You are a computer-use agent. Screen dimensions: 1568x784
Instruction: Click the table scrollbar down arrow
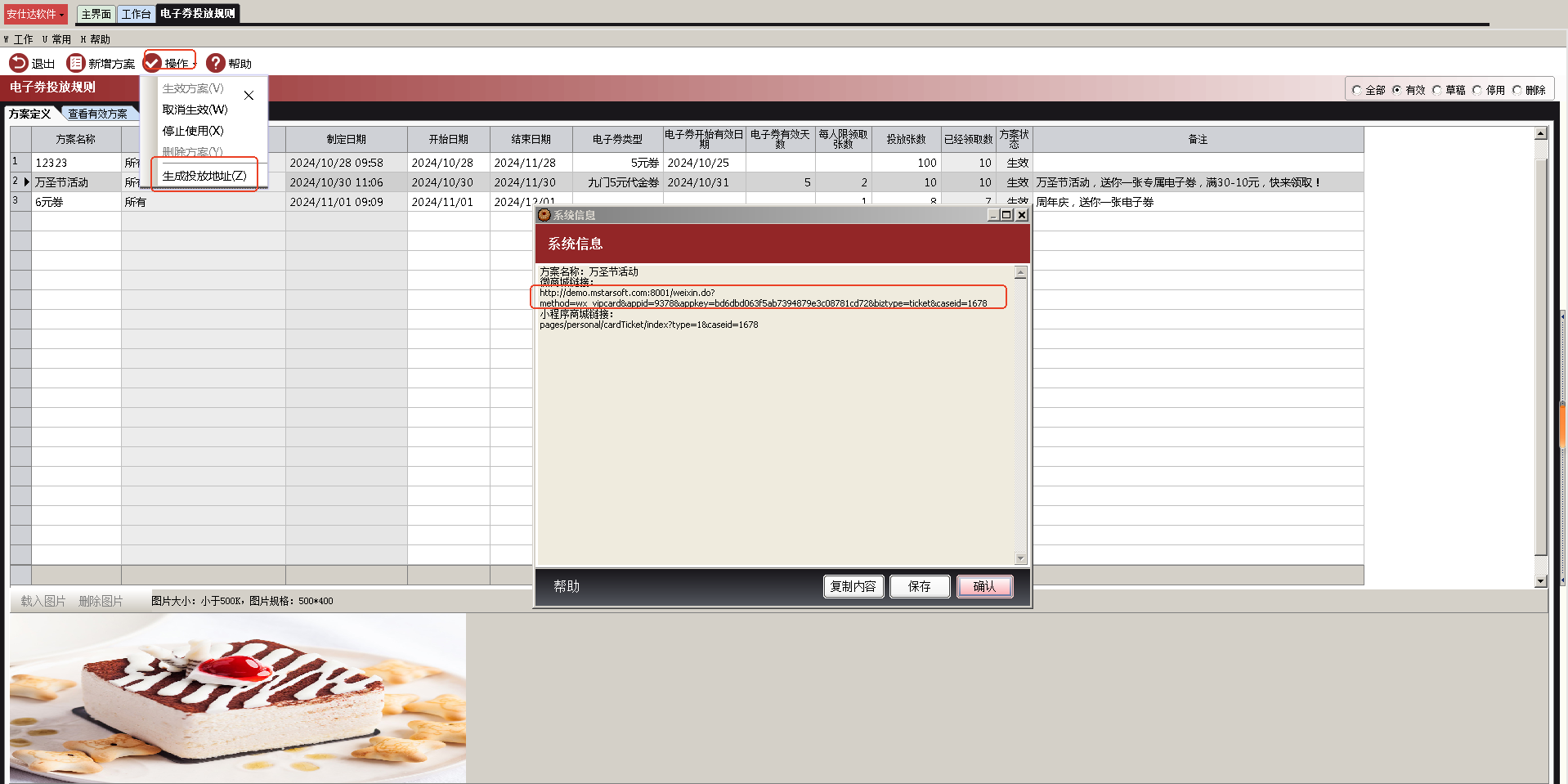point(1541,581)
